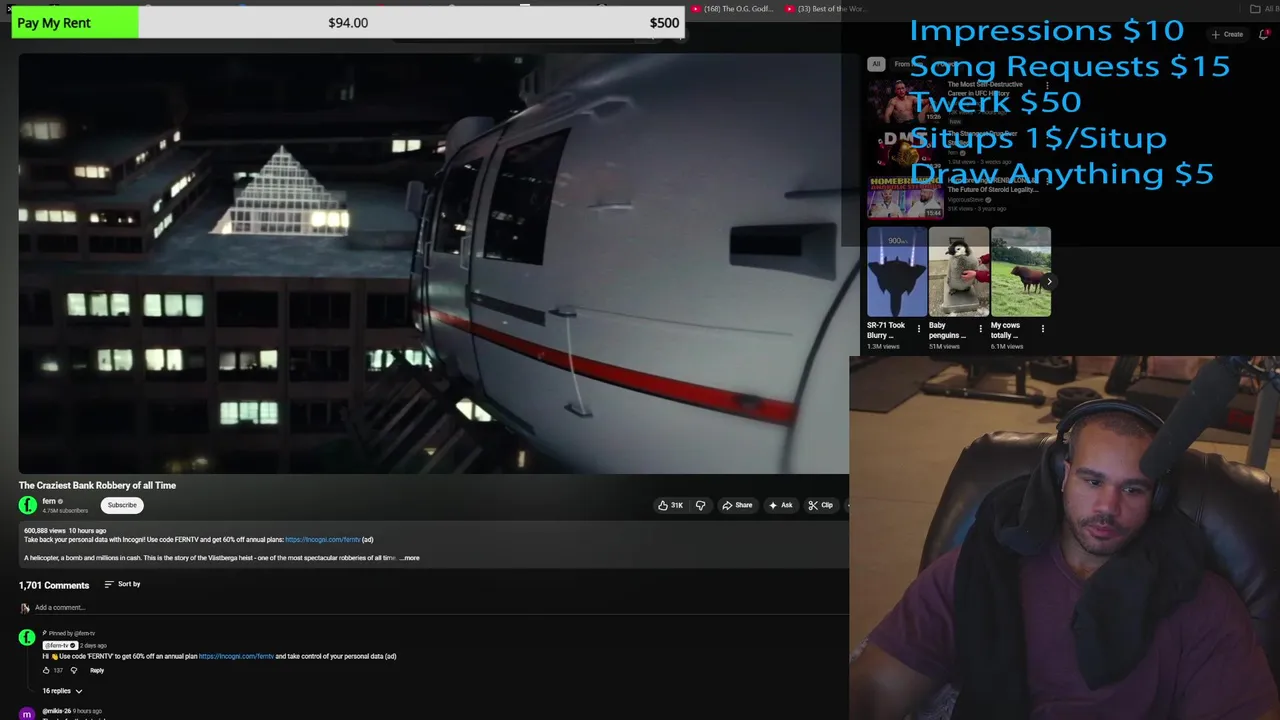Open the My cows totally short thumbnail

tap(1021, 272)
